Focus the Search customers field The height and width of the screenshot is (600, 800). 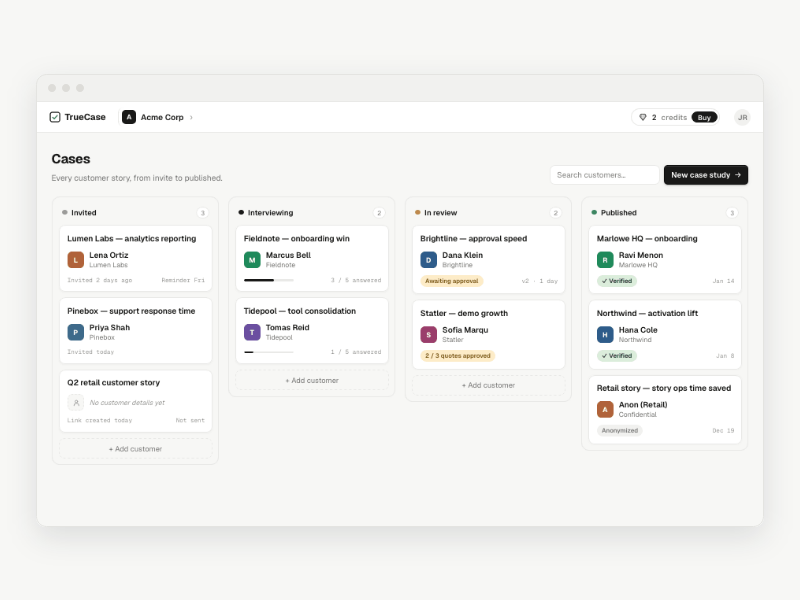click(x=605, y=175)
